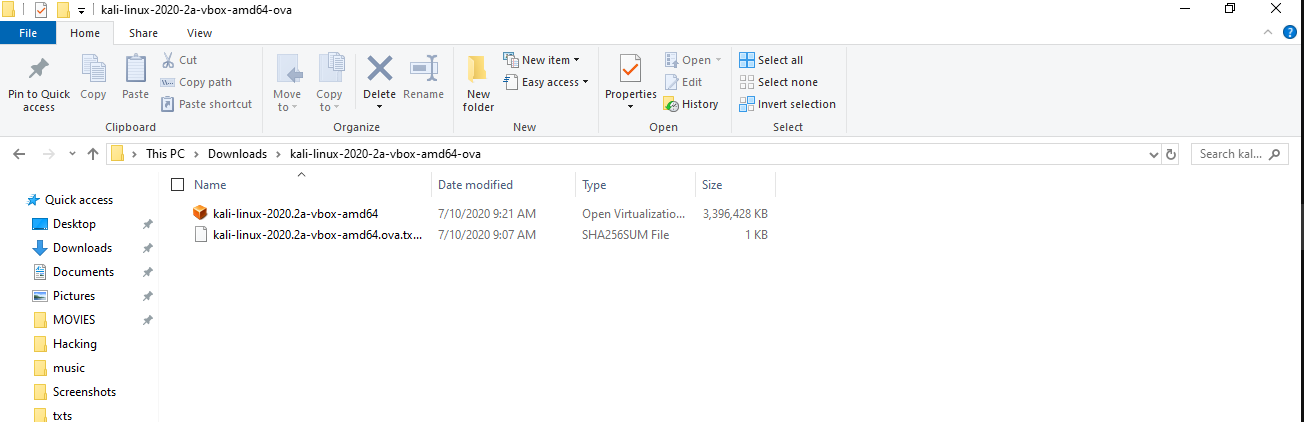Image resolution: width=1304 pixels, height=422 pixels.
Task: Expand the Delete options arrow
Action: tap(379, 106)
